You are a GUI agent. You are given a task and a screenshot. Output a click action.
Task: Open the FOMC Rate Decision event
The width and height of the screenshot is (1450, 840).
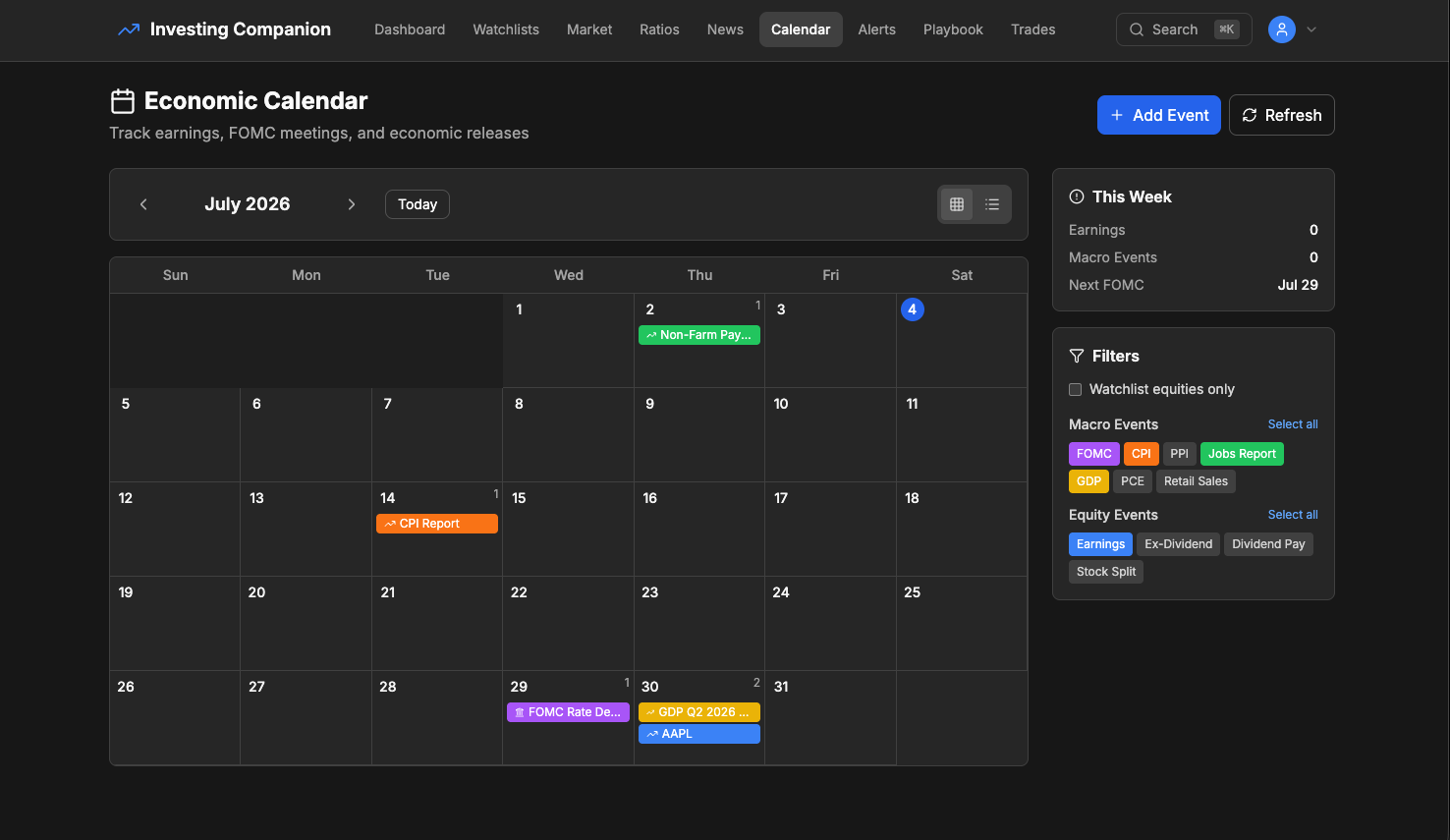tap(568, 712)
